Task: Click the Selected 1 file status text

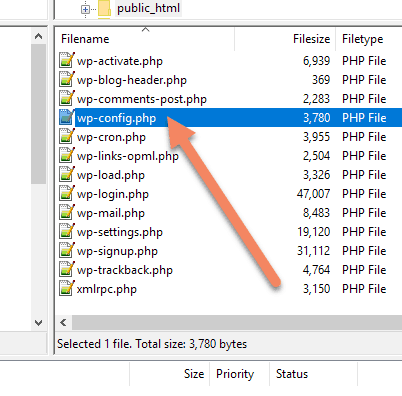Action: point(152,344)
